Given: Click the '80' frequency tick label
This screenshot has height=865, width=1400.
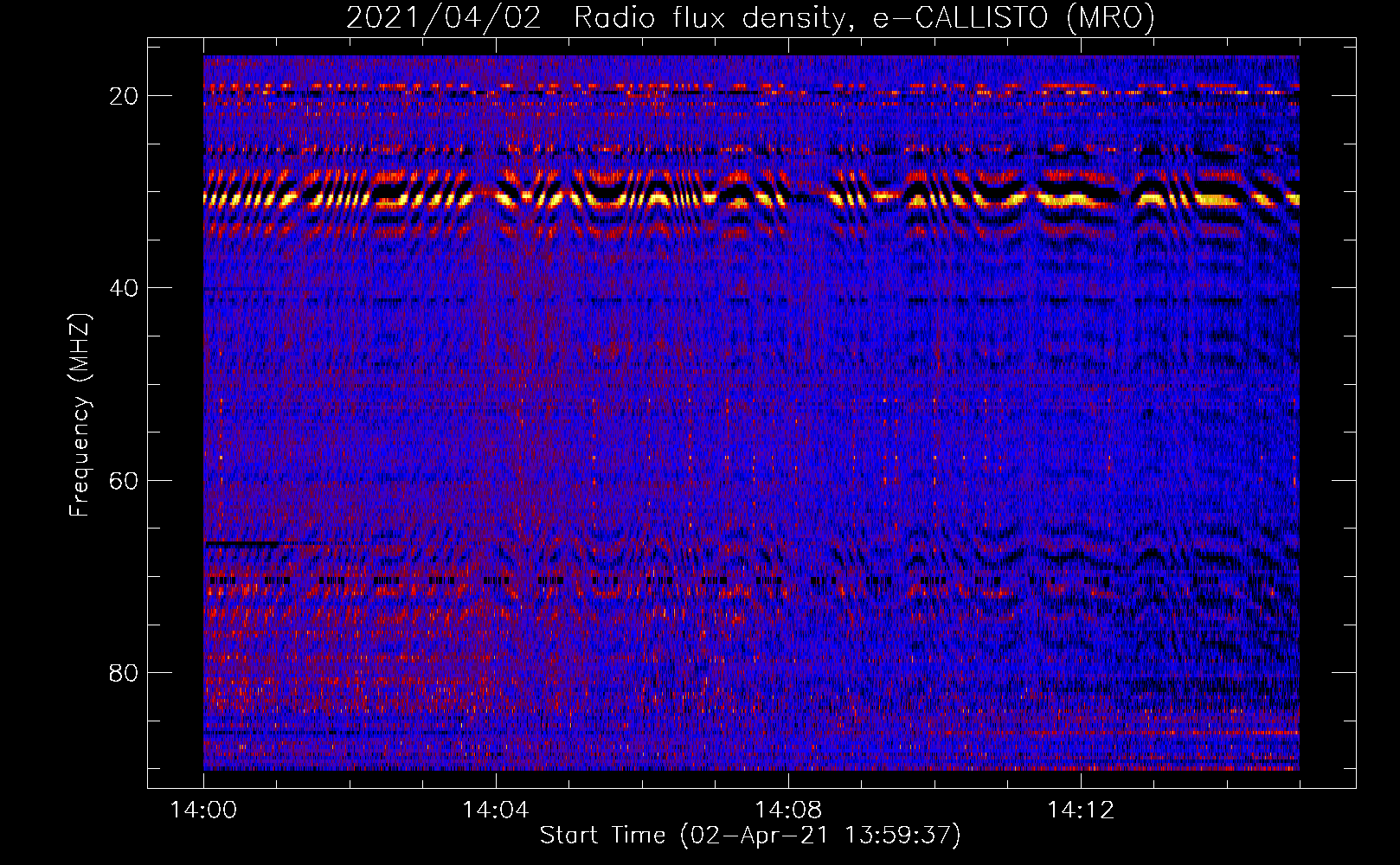Looking at the screenshot, I should tap(124, 672).
